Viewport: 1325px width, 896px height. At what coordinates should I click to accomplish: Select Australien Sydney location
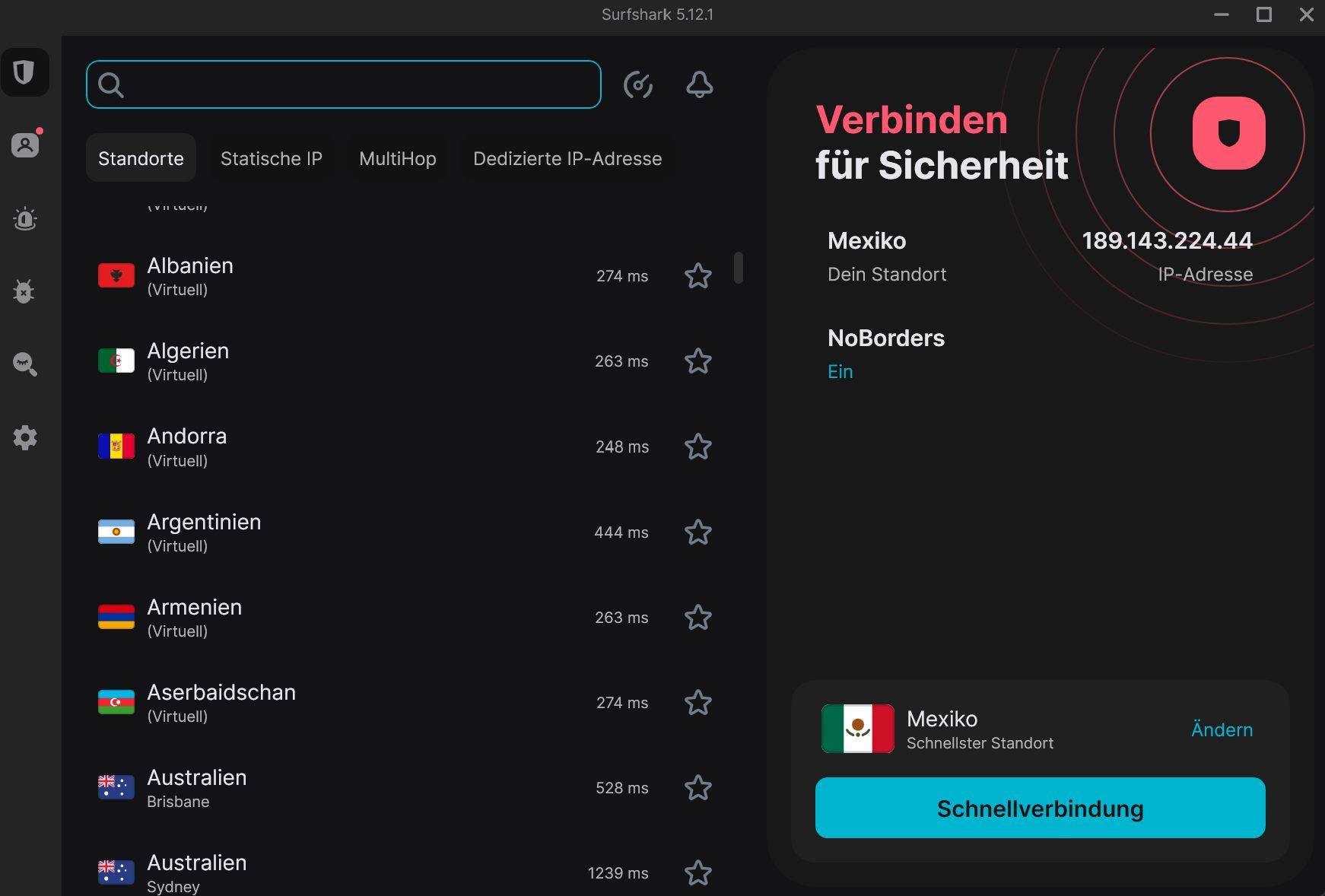tap(407, 872)
